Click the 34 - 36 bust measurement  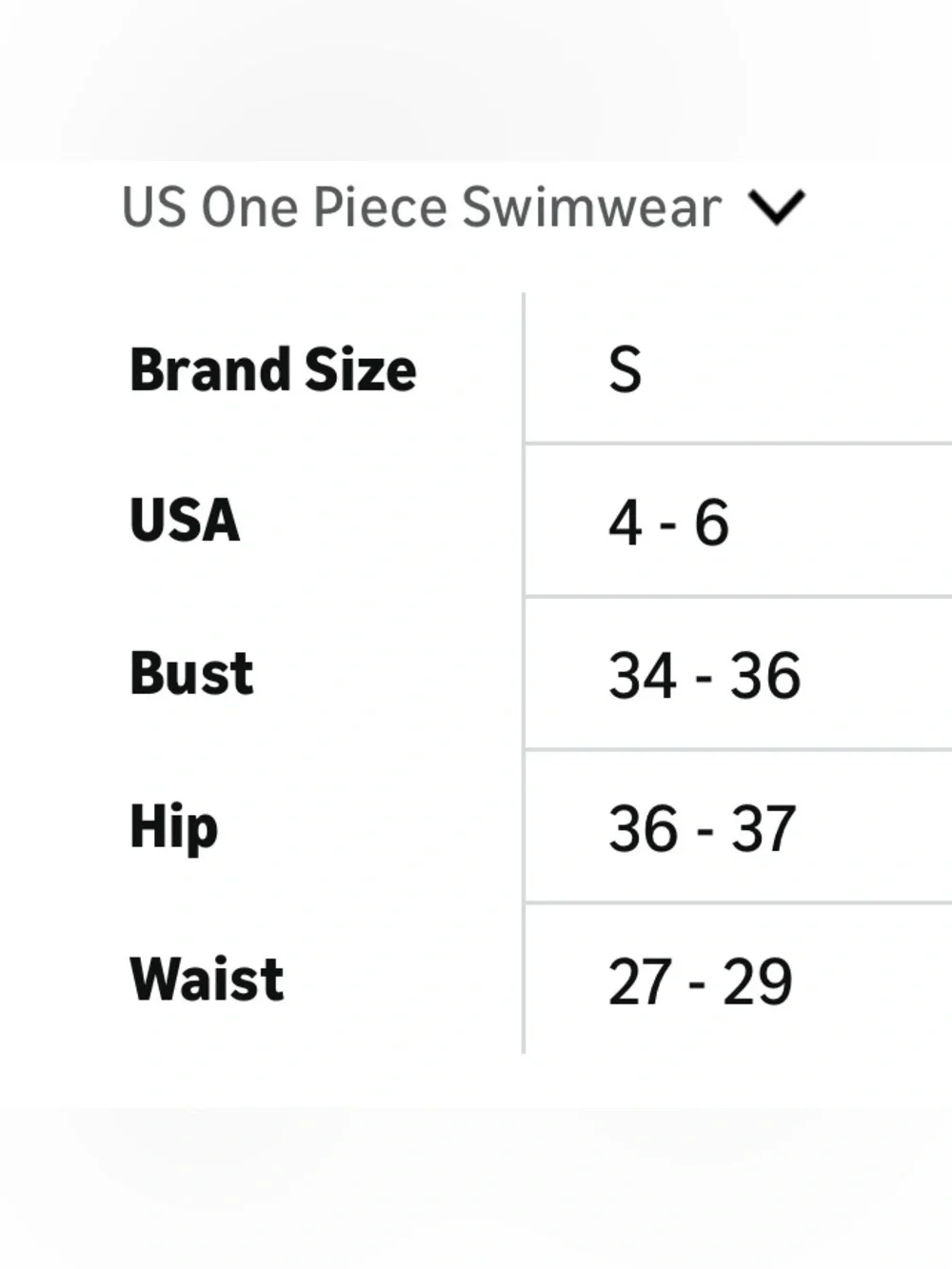click(x=704, y=676)
